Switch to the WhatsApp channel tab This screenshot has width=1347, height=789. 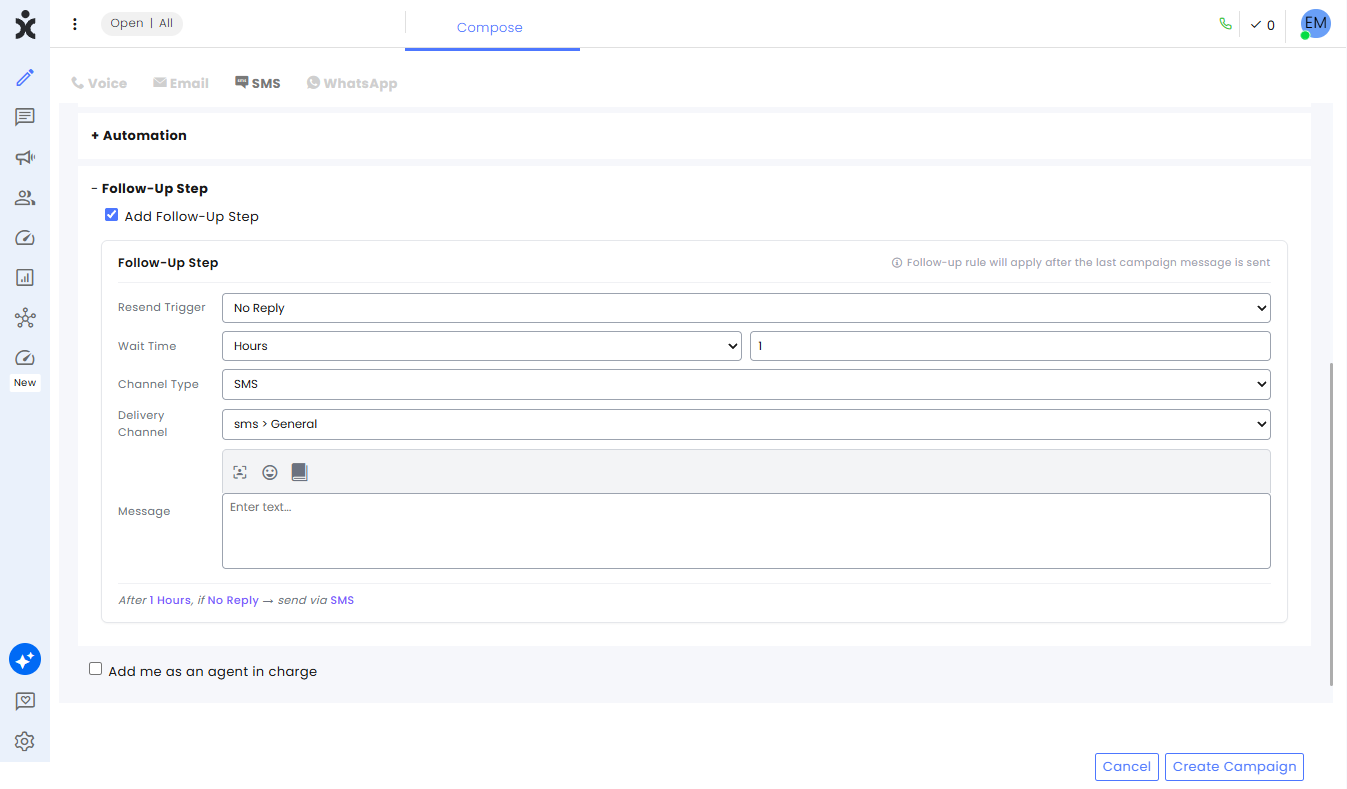[352, 83]
